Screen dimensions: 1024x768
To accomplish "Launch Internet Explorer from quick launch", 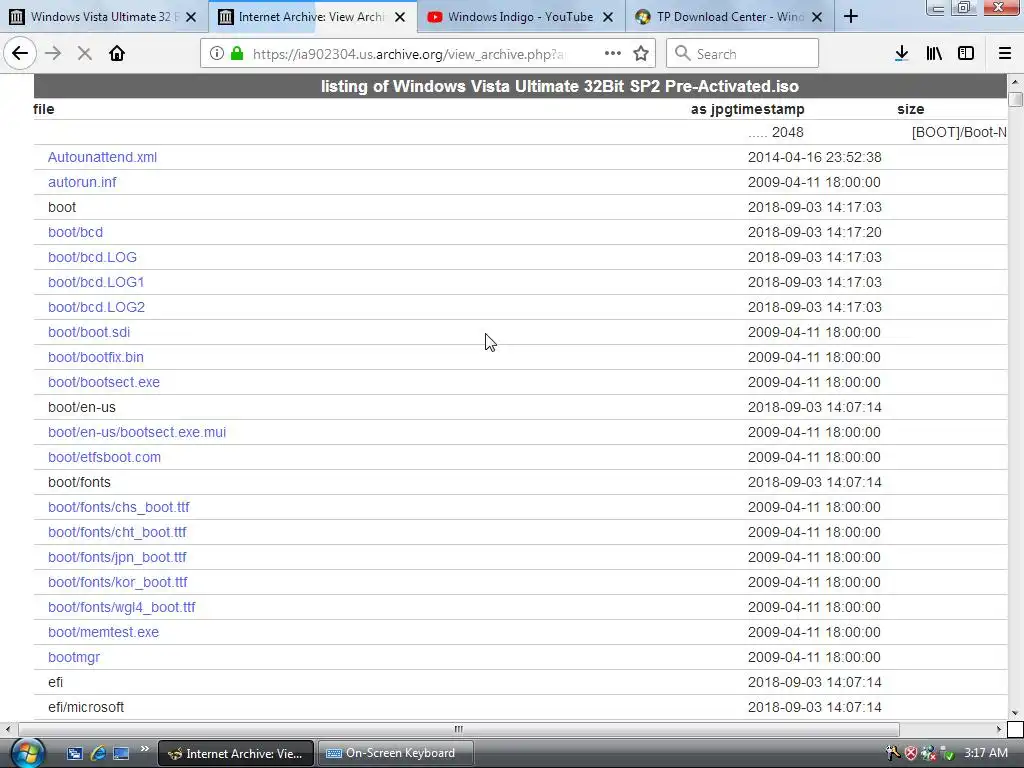I will pyautogui.click(x=98, y=753).
